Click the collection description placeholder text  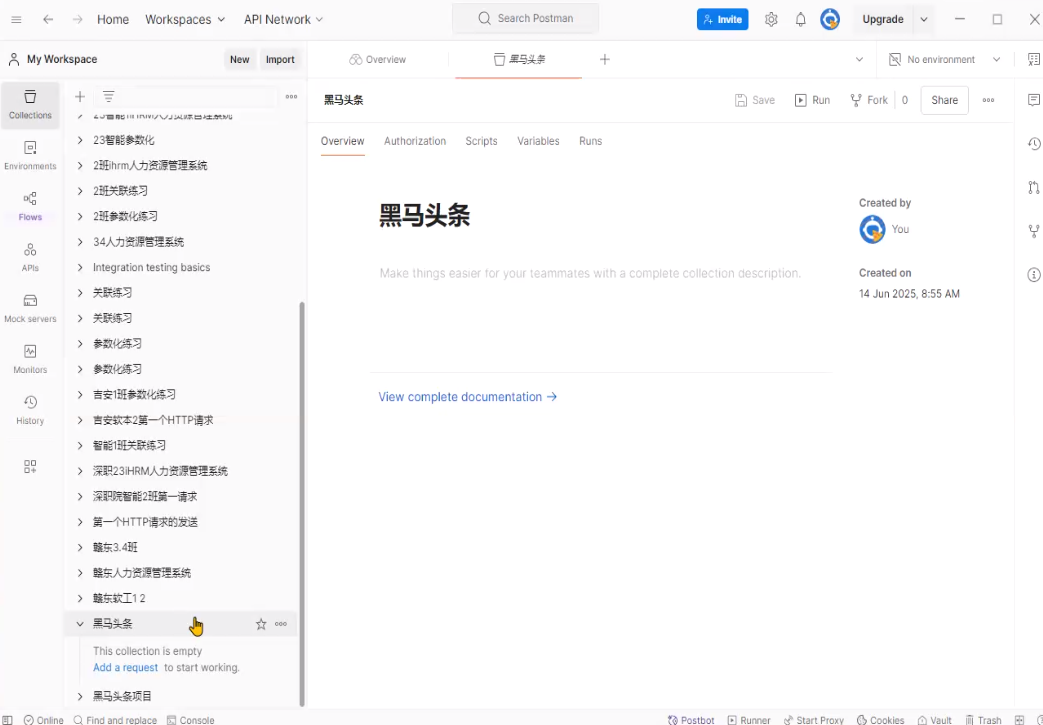tap(591, 273)
